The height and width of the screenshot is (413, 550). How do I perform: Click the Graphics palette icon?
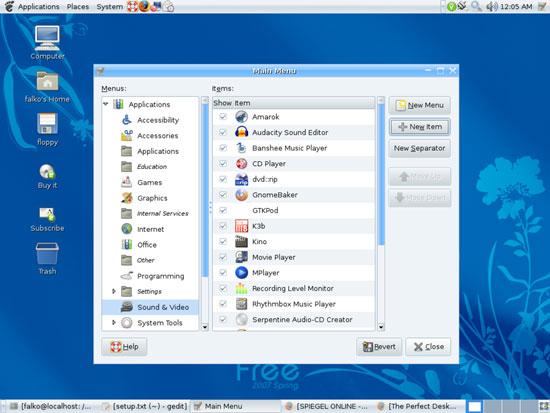click(x=127, y=198)
